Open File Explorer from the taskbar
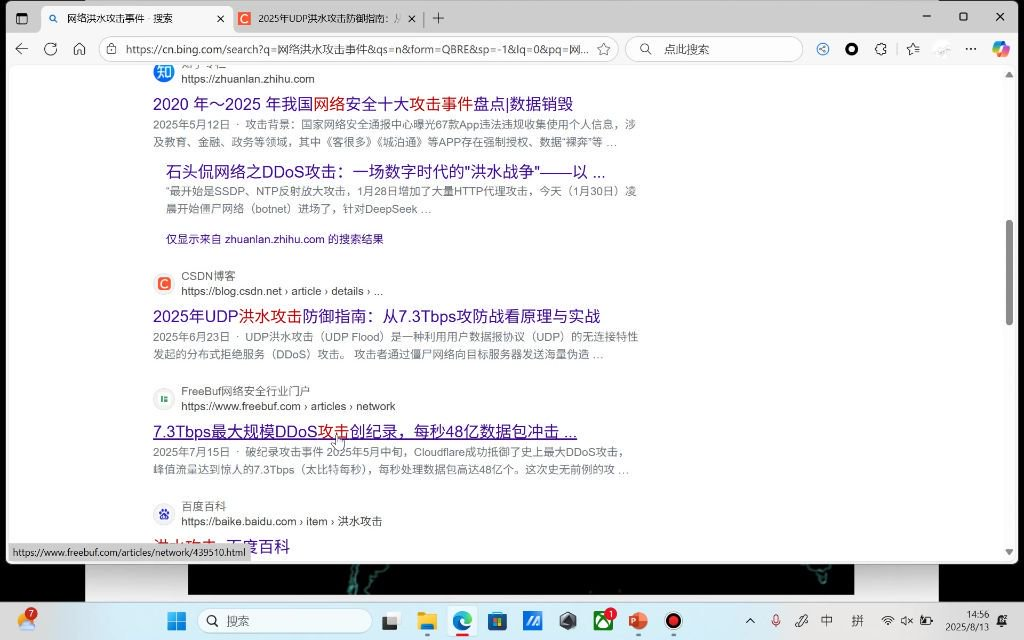 tap(426, 621)
